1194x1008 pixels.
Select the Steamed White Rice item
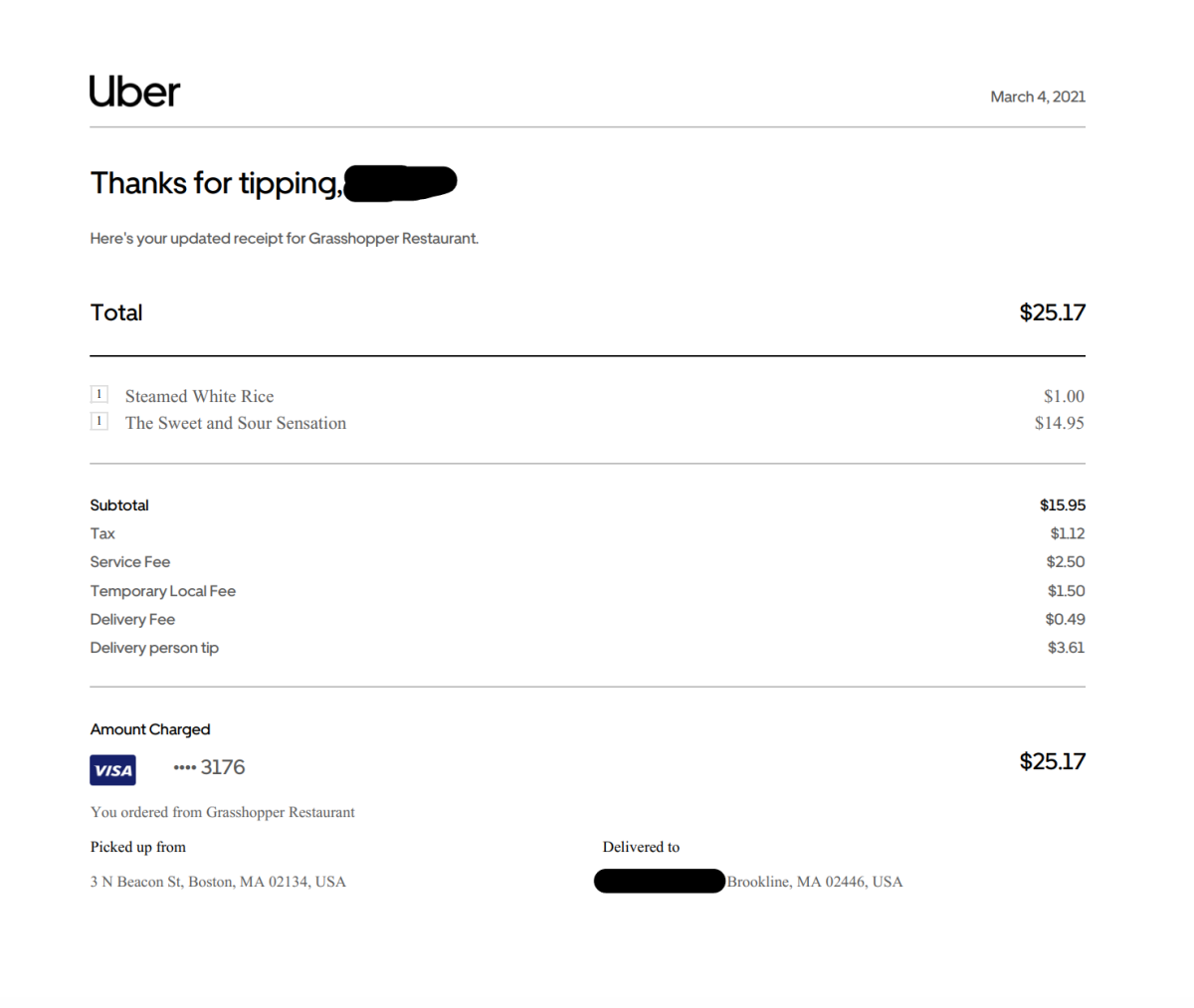199,396
